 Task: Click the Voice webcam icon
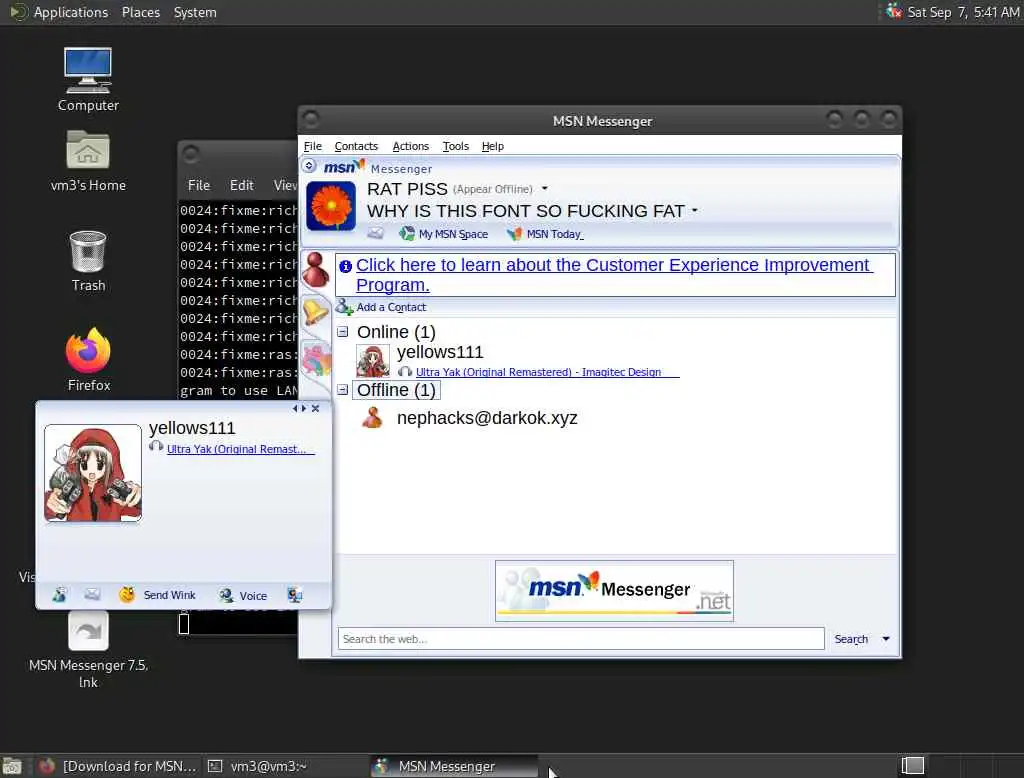(226, 595)
